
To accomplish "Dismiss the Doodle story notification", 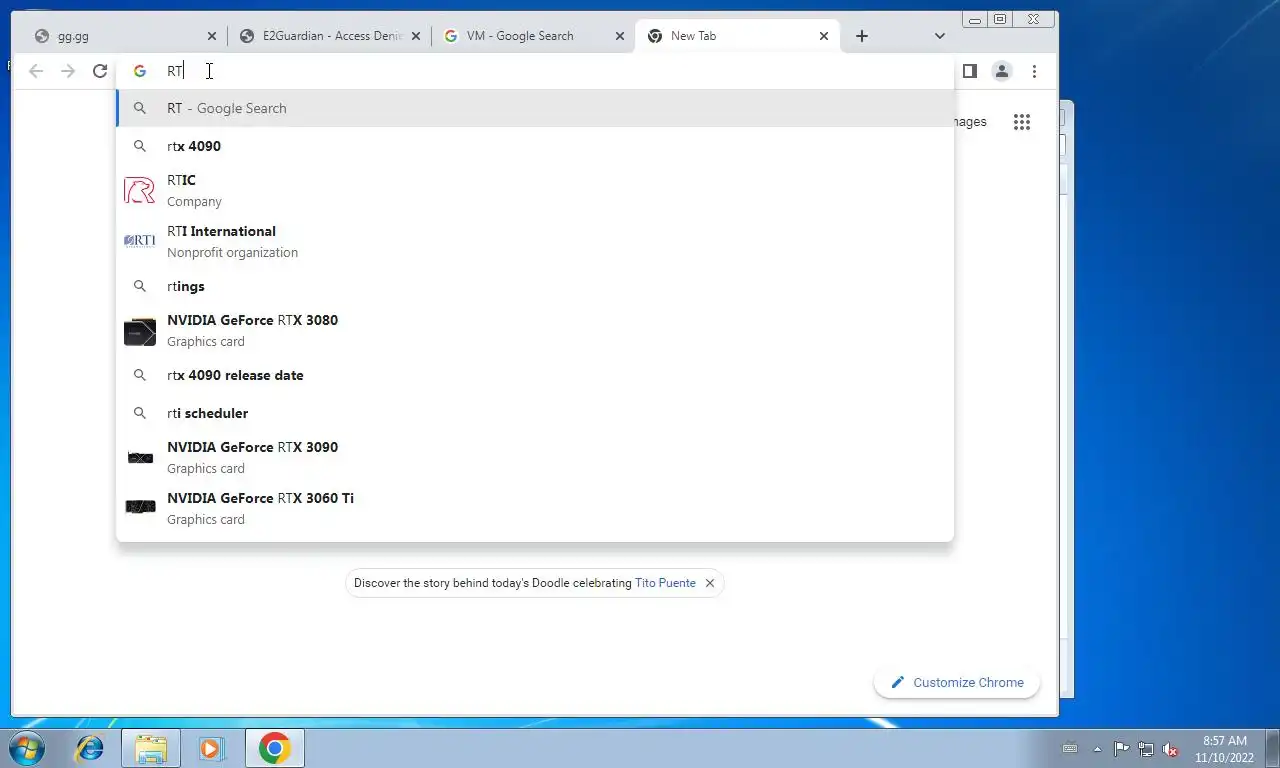I will click(x=710, y=583).
